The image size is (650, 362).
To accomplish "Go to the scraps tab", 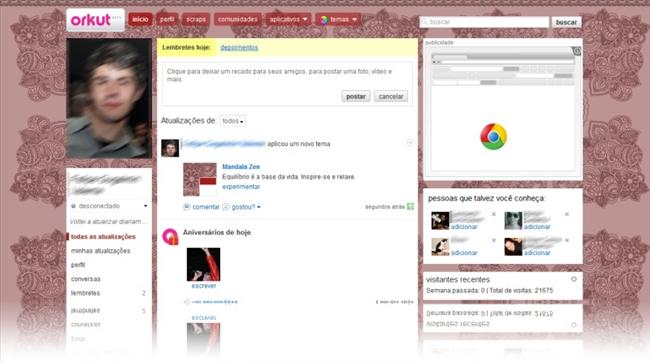I will [196, 19].
